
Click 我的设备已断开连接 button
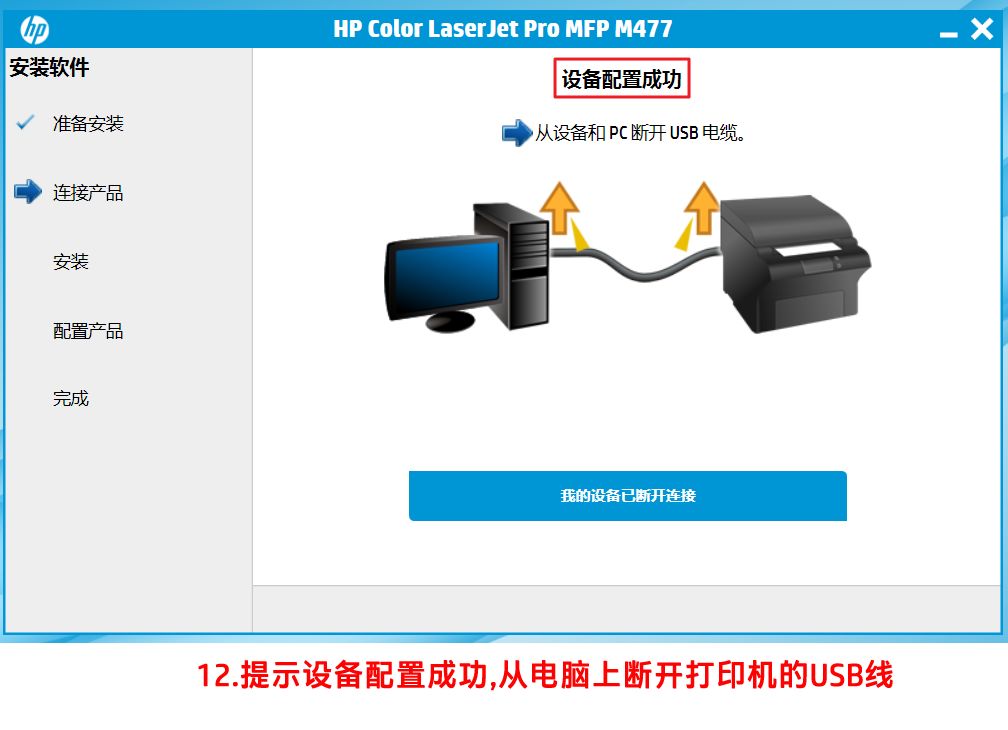627,495
